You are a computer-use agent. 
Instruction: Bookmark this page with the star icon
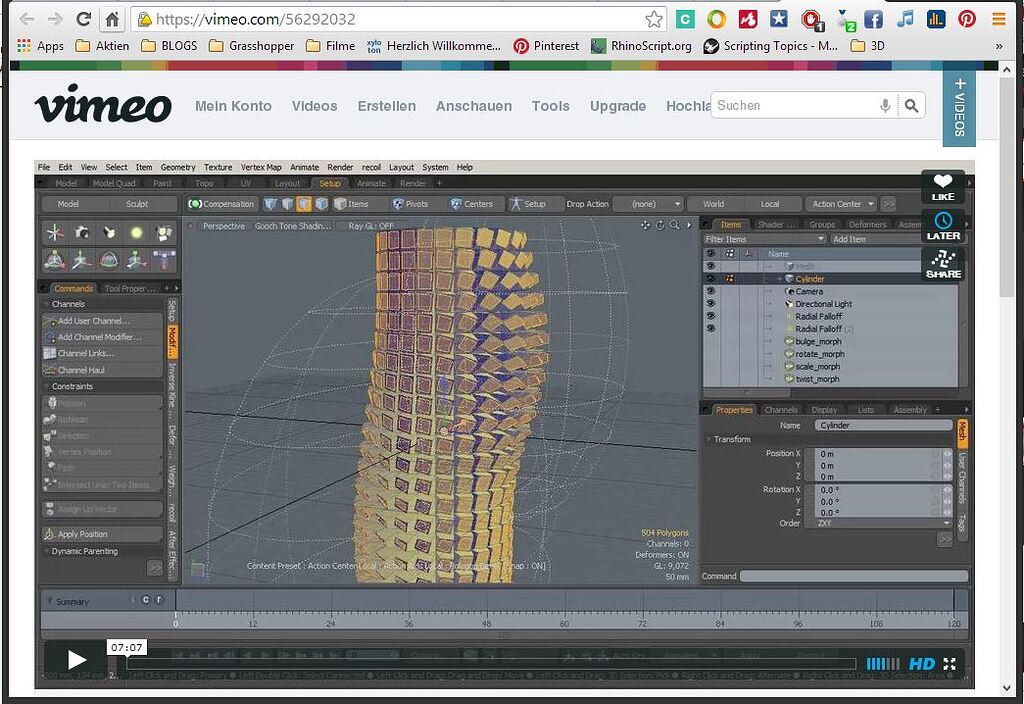click(654, 19)
